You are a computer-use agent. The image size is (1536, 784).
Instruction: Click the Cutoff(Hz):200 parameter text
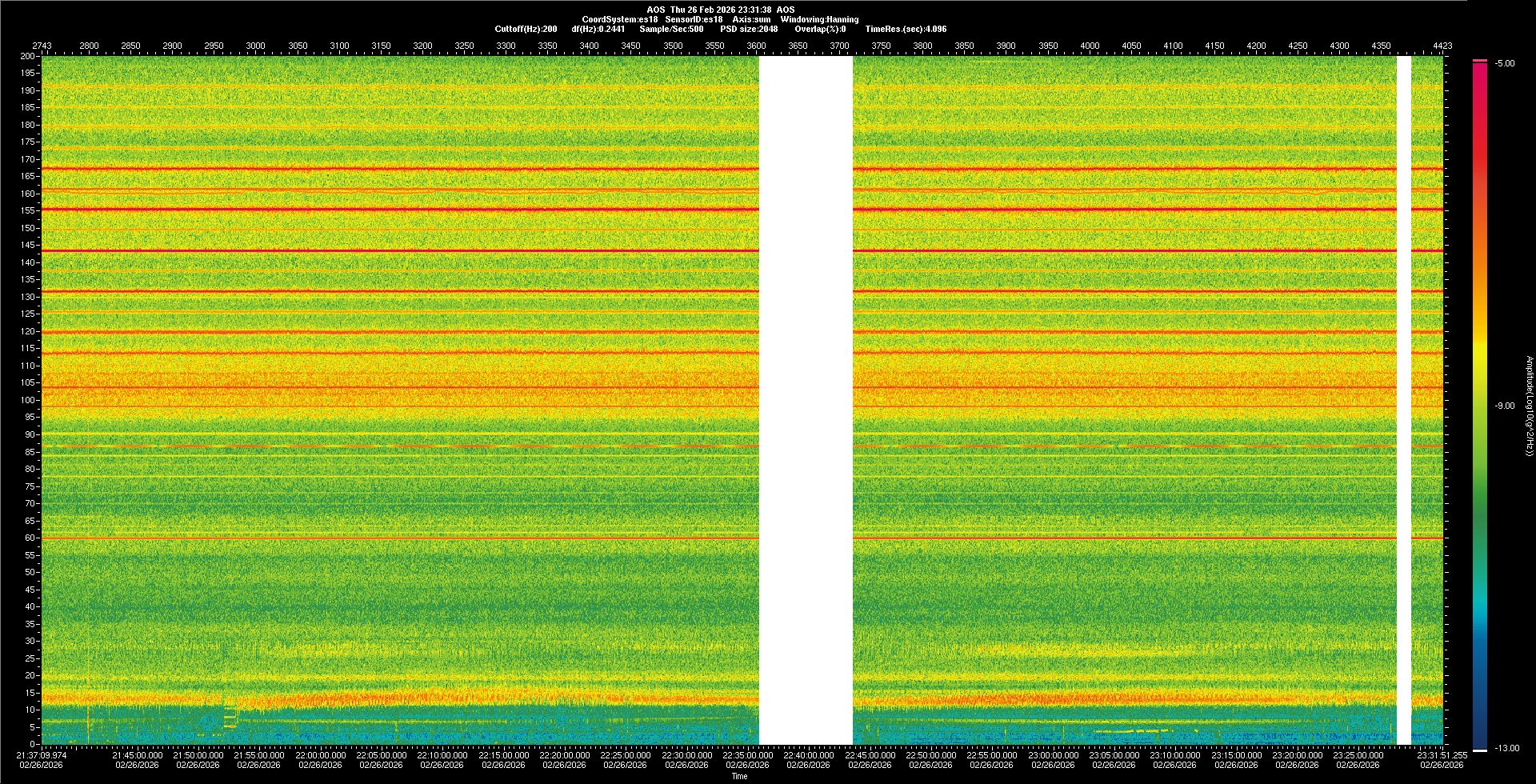point(526,29)
